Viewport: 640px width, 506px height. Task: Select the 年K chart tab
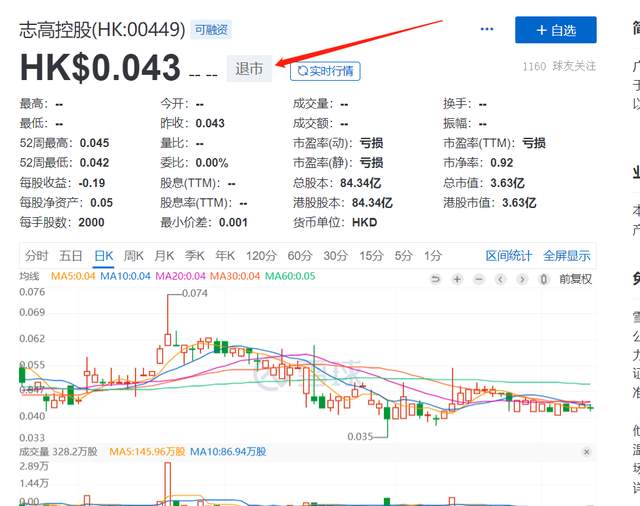coord(225,256)
